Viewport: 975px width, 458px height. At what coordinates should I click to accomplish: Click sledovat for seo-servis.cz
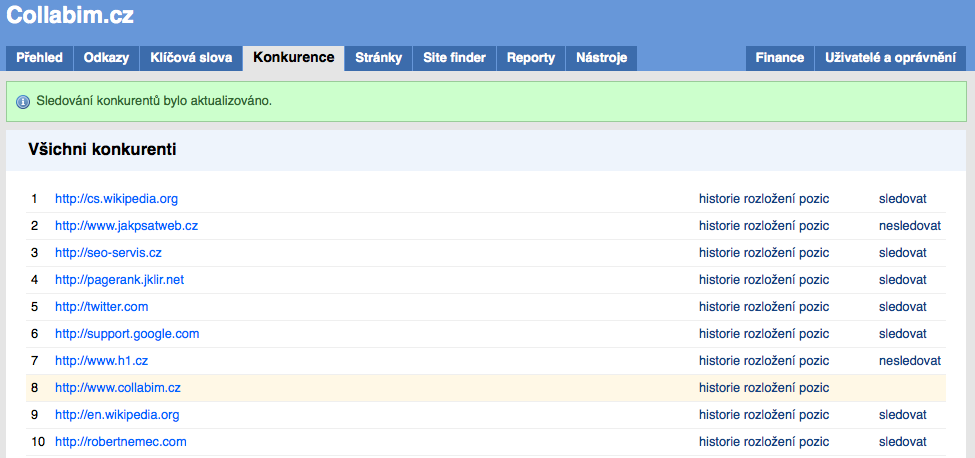coord(902,253)
